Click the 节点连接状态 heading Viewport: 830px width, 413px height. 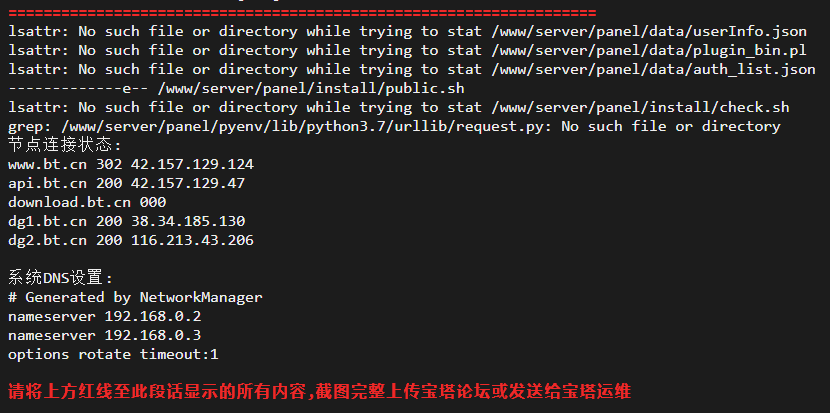[x=65, y=146]
